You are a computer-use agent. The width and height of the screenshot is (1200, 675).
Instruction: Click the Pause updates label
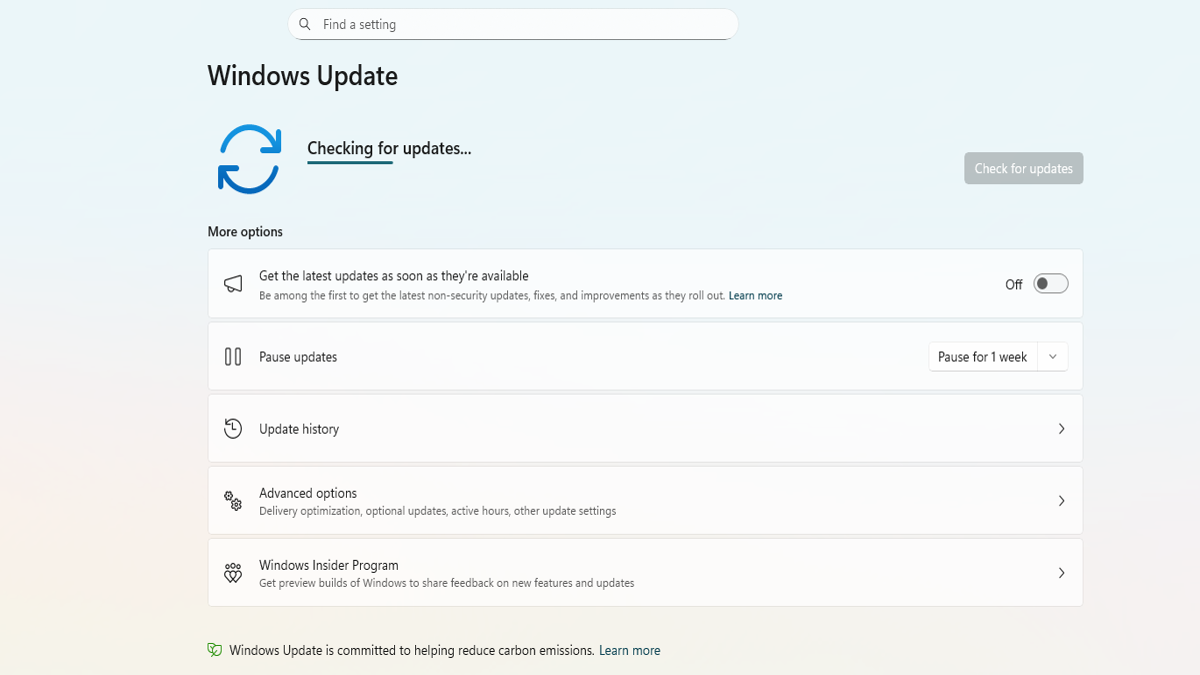pyautogui.click(x=298, y=357)
